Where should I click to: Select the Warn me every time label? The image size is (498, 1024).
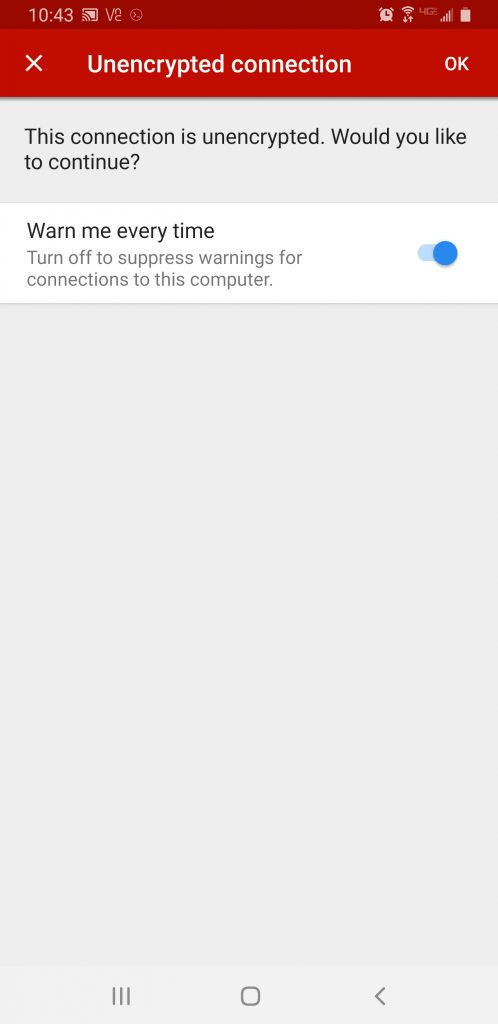tap(121, 231)
